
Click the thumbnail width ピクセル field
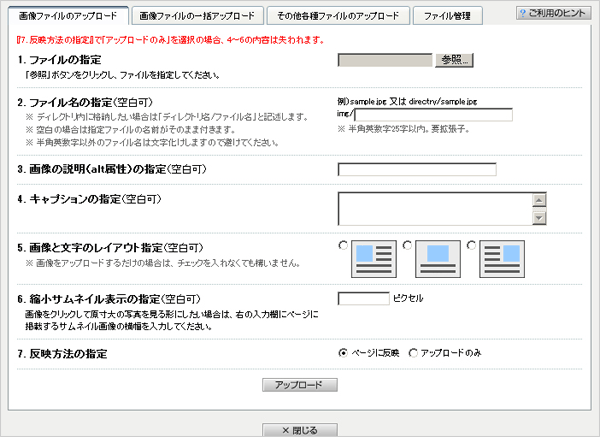tap(364, 298)
